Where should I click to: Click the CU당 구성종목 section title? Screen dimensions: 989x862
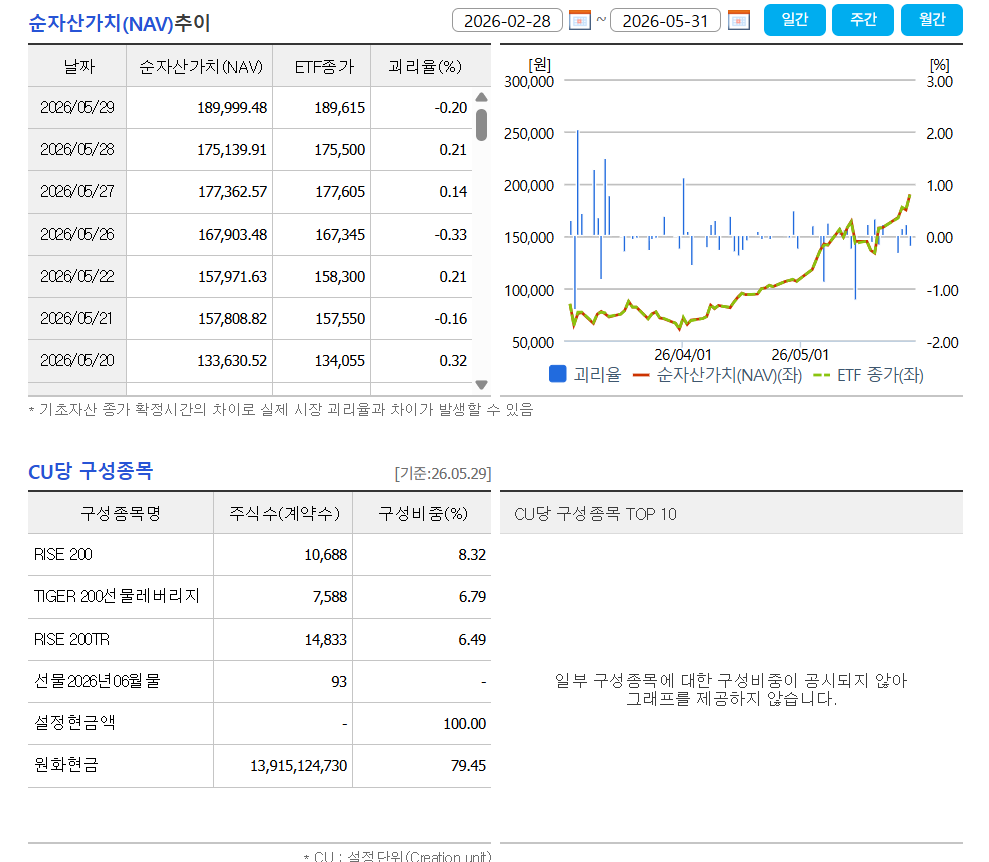(90, 471)
